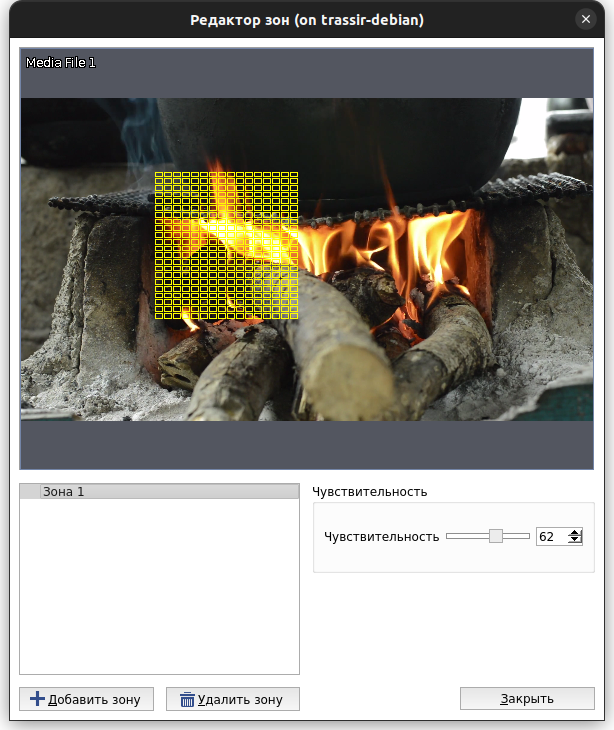Click the Чувствительность slider handle
The height and width of the screenshot is (730, 614).
pos(496,536)
